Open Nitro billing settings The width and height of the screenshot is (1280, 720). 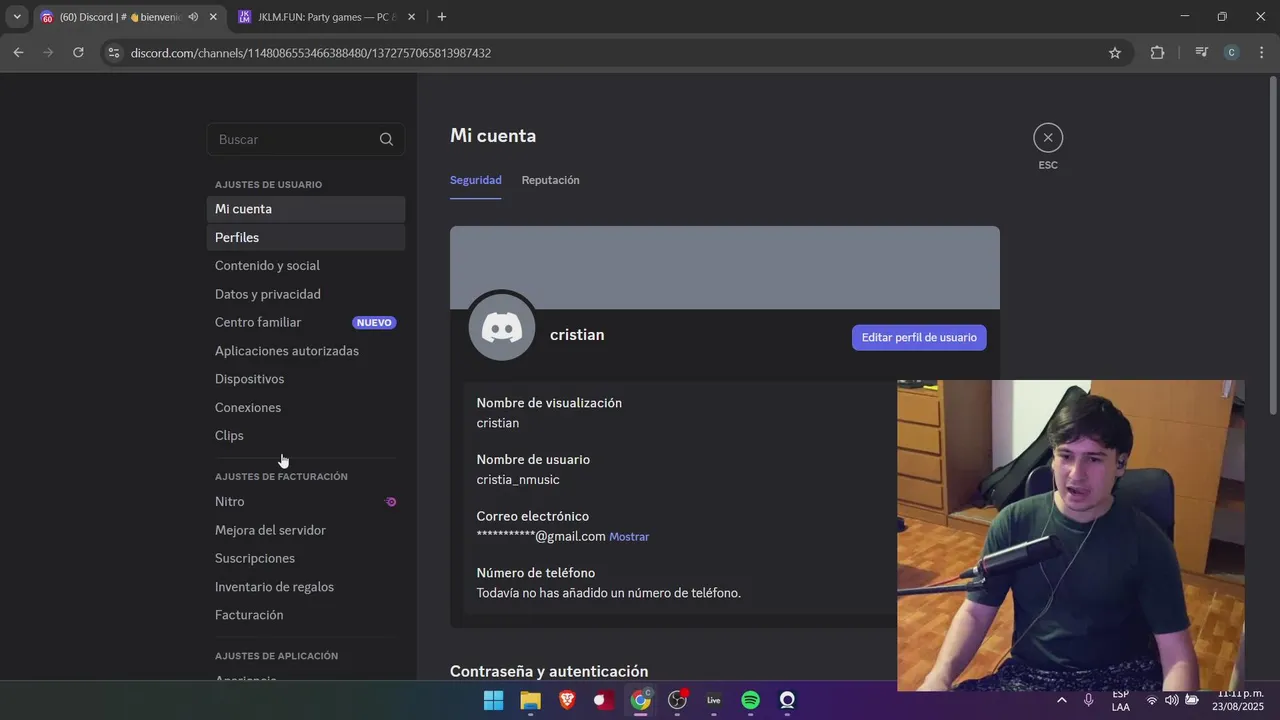pyautogui.click(x=306, y=502)
